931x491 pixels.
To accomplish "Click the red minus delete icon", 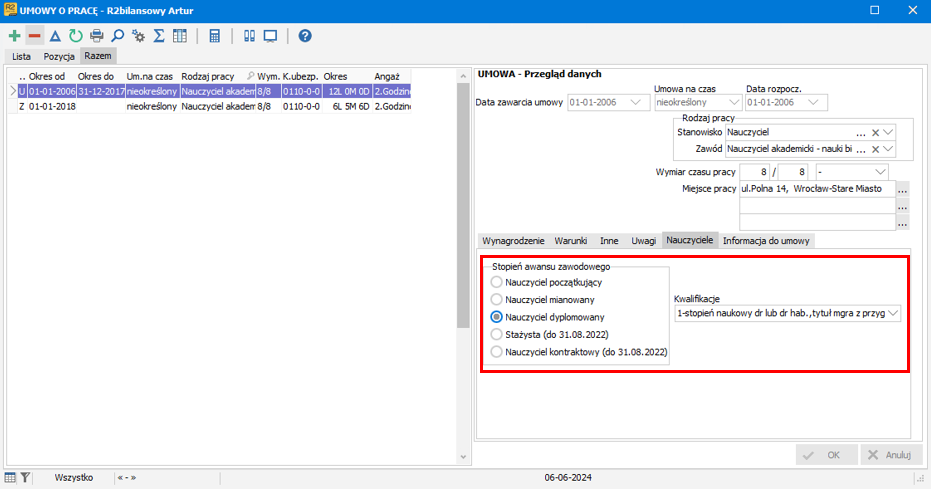I will 34,36.
